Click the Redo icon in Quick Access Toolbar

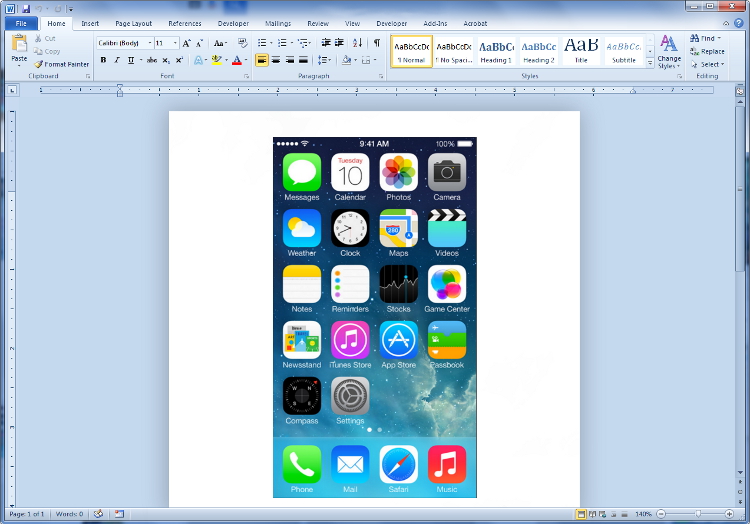coord(57,9)
